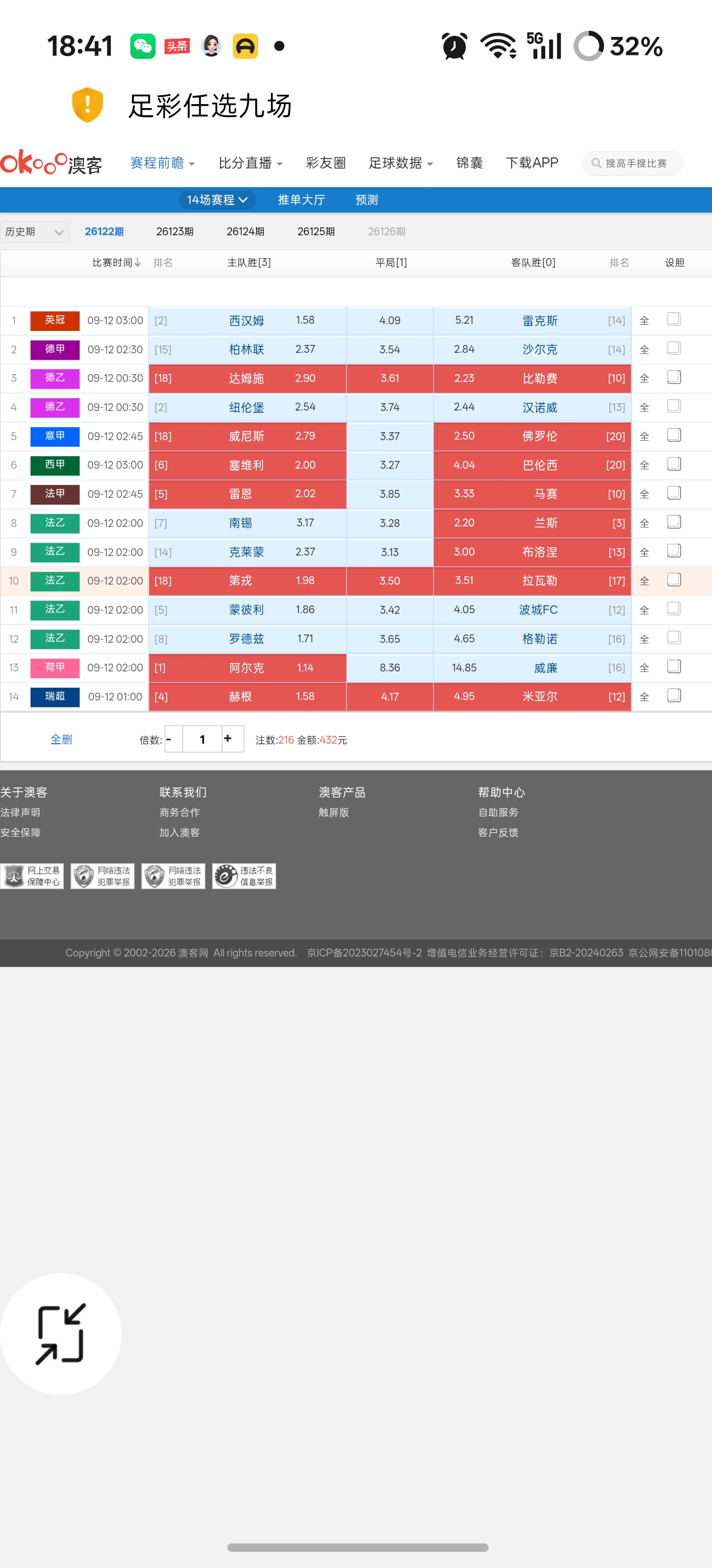
Task: Switch to 26123期 tab
Action: point(175,231)
